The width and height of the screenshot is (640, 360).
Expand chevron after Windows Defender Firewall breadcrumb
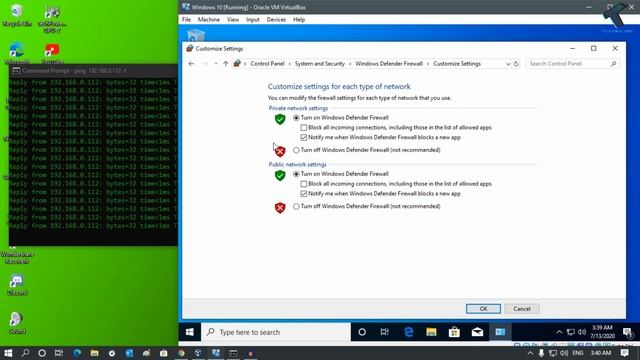point(428,64)
